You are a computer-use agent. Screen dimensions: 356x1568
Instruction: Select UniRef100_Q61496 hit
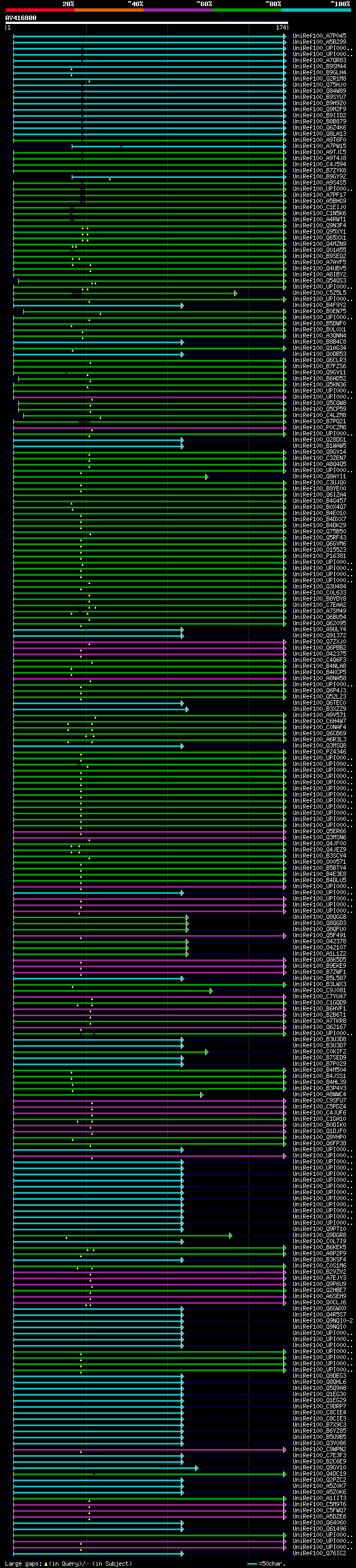(x=319, y=1529)
